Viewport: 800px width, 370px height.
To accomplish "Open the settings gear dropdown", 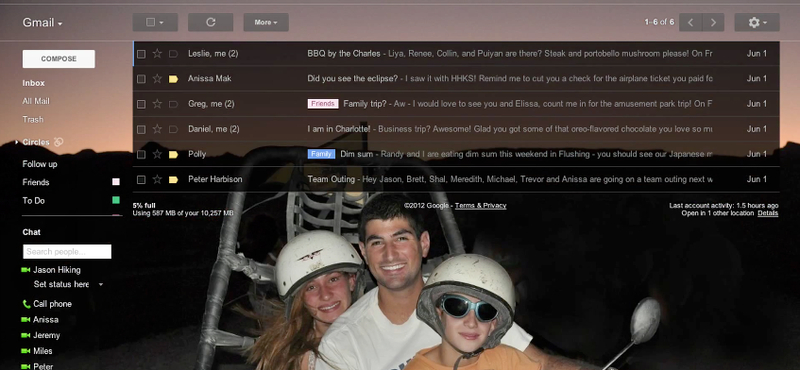I will pos(757,22).
